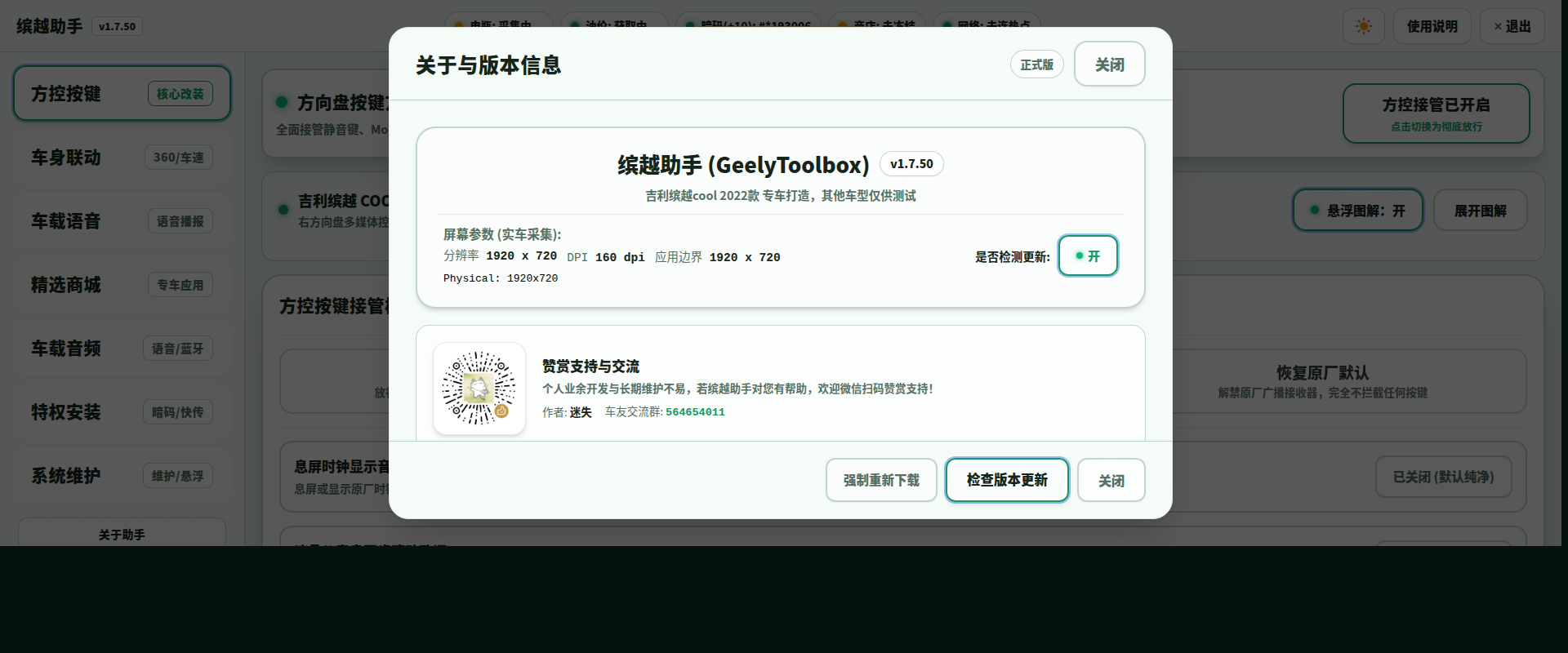Screen dimensions: 1568x653
Task: Switch to the 系统维护 sidebar section
Action: pos(122,476)
